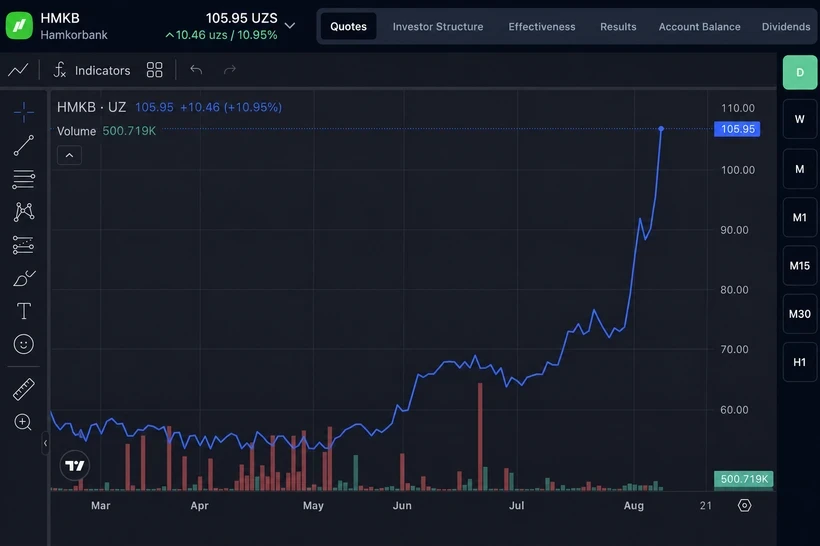Select the crosshair cursor tool
Viewport: 820px width, 546px height.
pyautogui.click(x=24, y=112)
